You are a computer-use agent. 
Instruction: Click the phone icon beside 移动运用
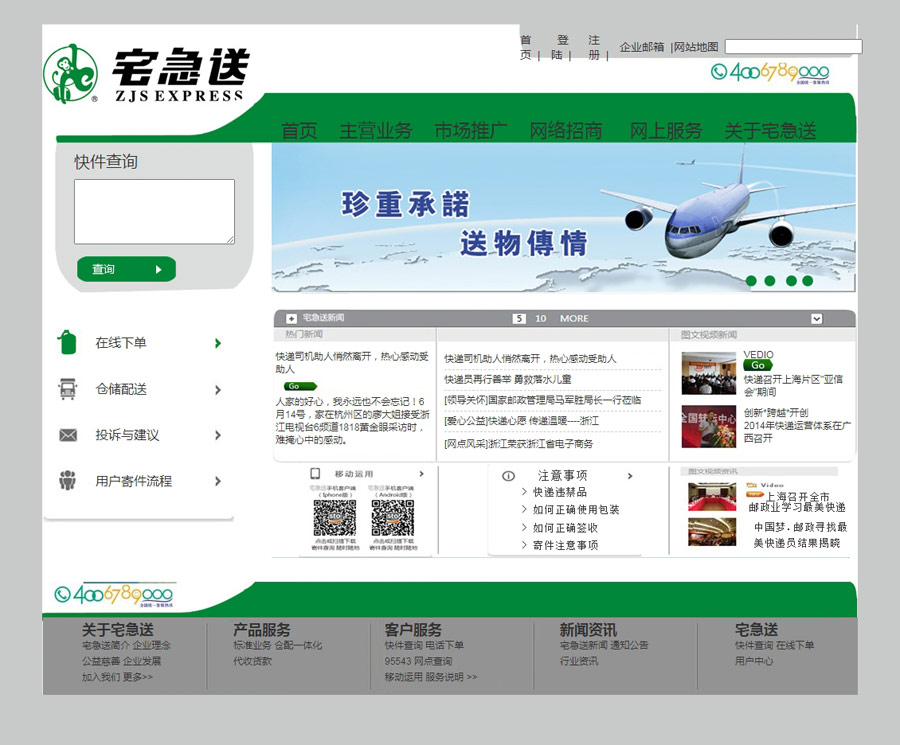click(315, 473)
